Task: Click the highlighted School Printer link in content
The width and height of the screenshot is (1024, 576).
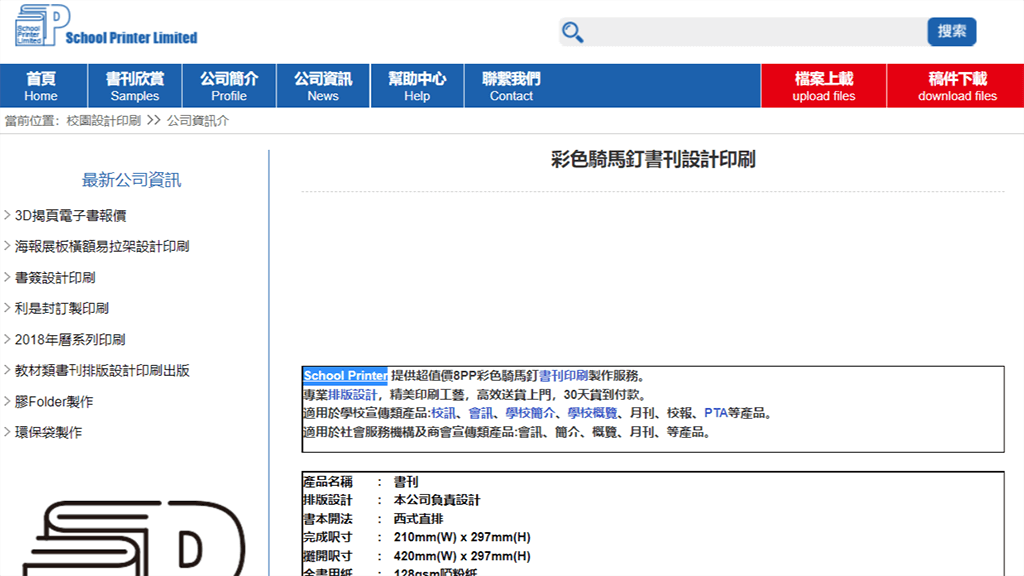Action: pos(345,376)
